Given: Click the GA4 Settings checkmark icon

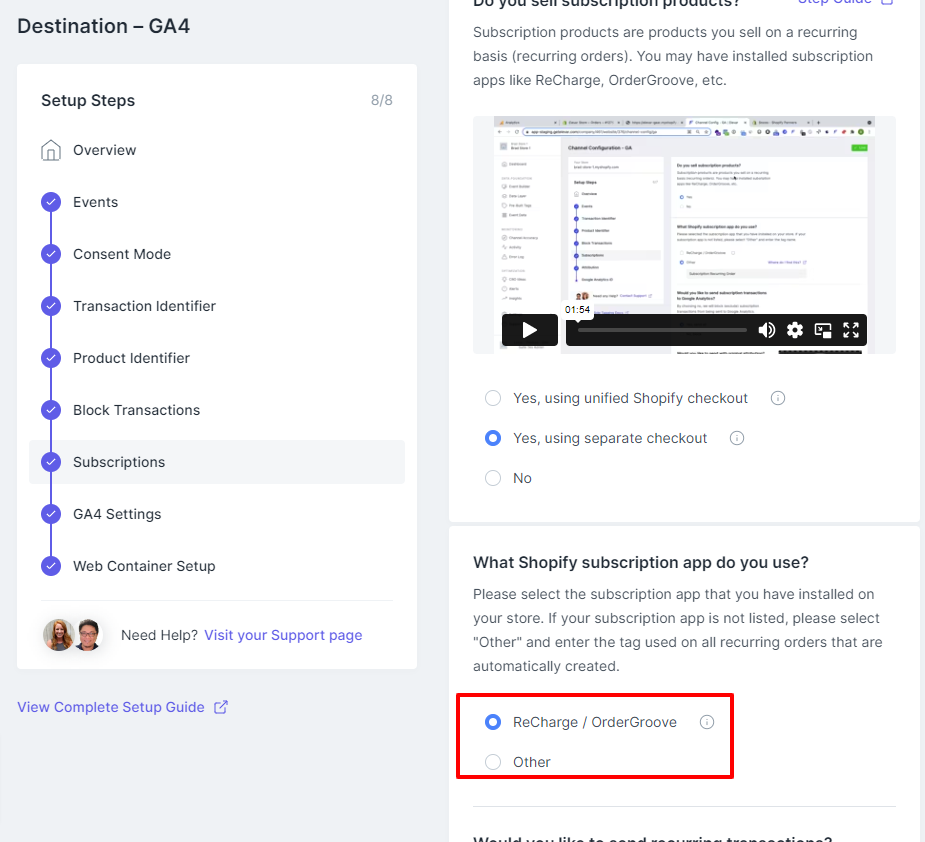Looking at the screenshot, I should pyautogui.click(x=51, y=514).
